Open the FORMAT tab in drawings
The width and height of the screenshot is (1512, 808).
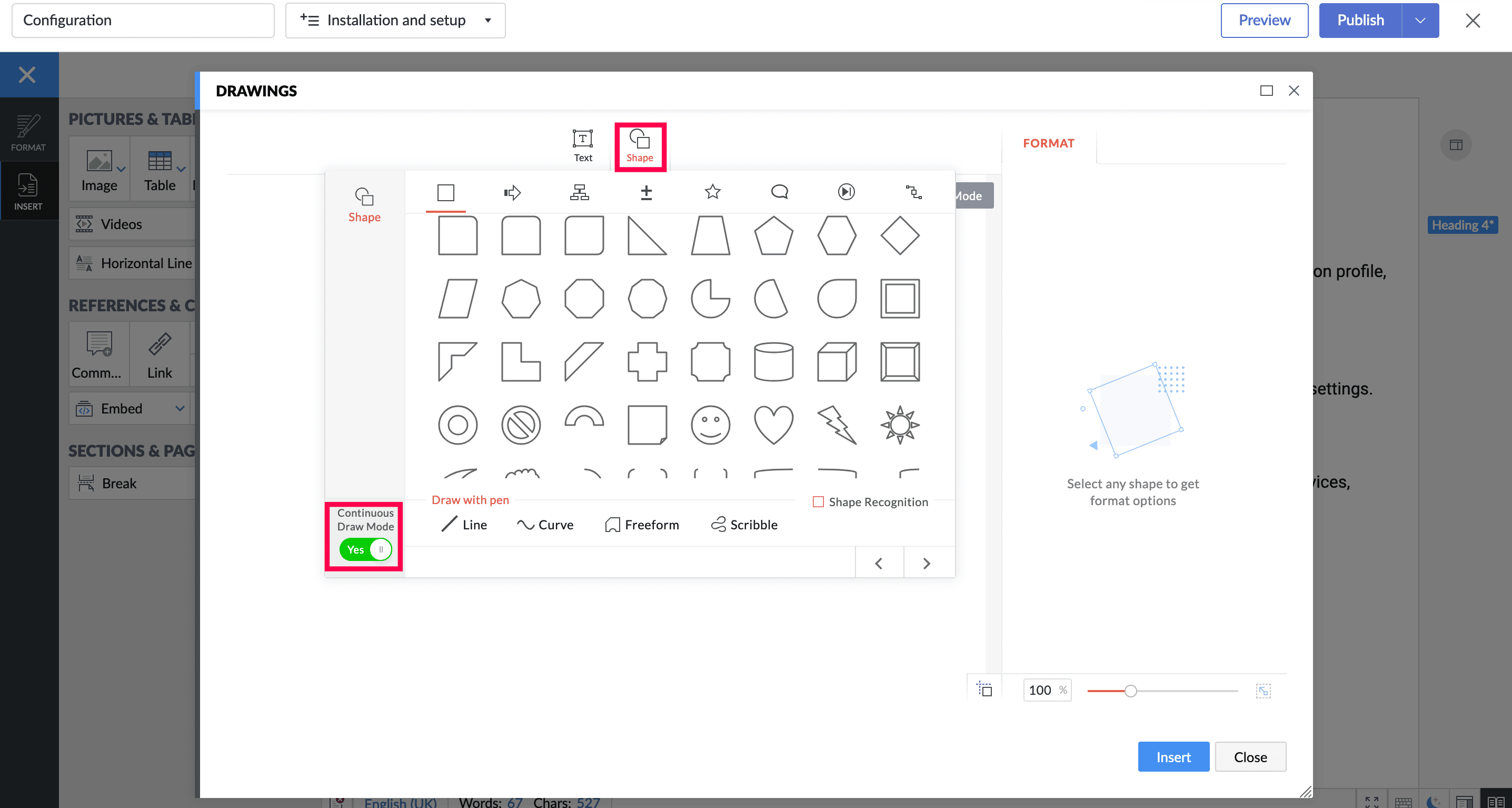(1048, 143)
